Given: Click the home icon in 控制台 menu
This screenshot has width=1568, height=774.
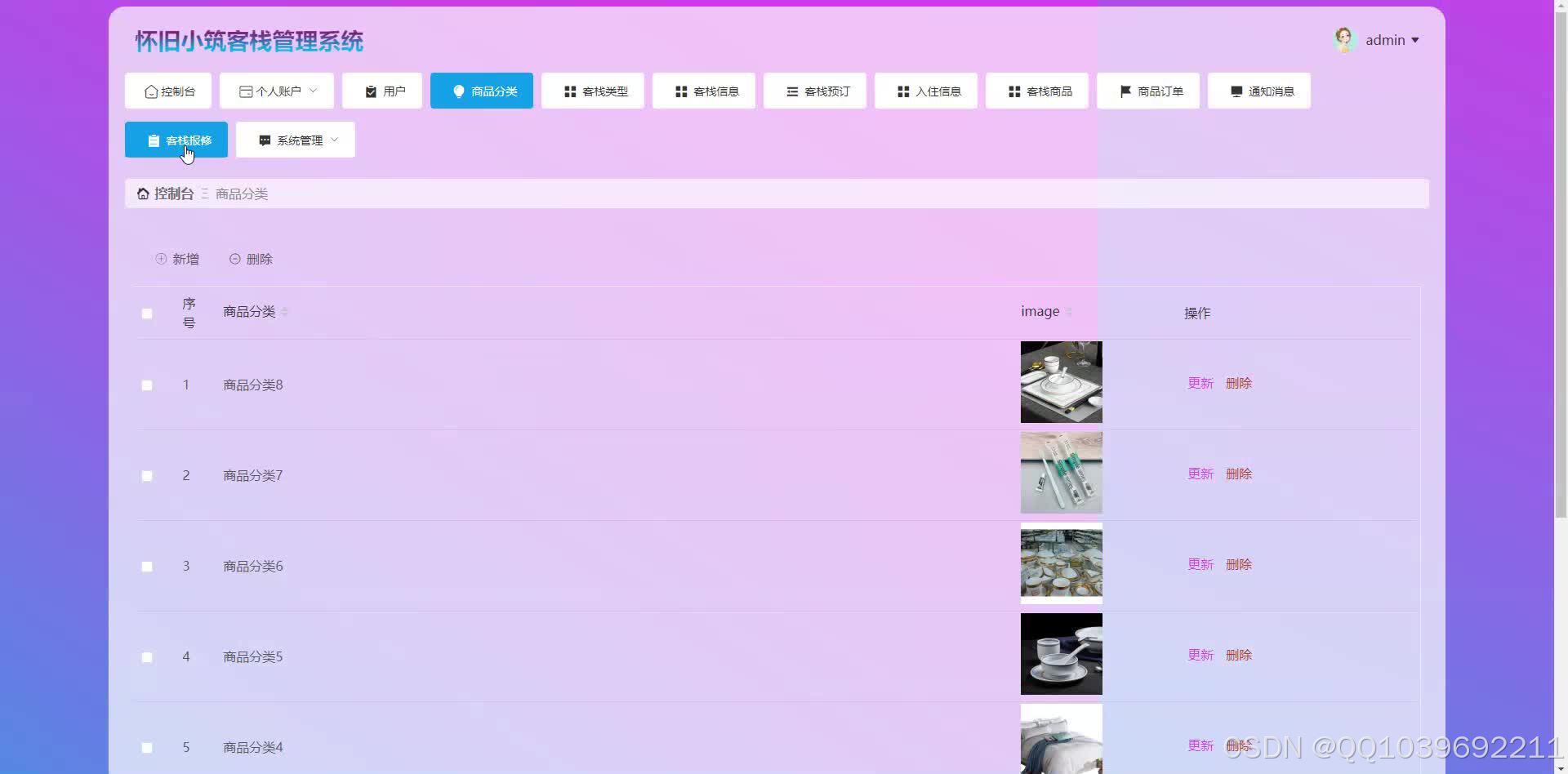Looking at the screenshot, I should pos(151,91).
